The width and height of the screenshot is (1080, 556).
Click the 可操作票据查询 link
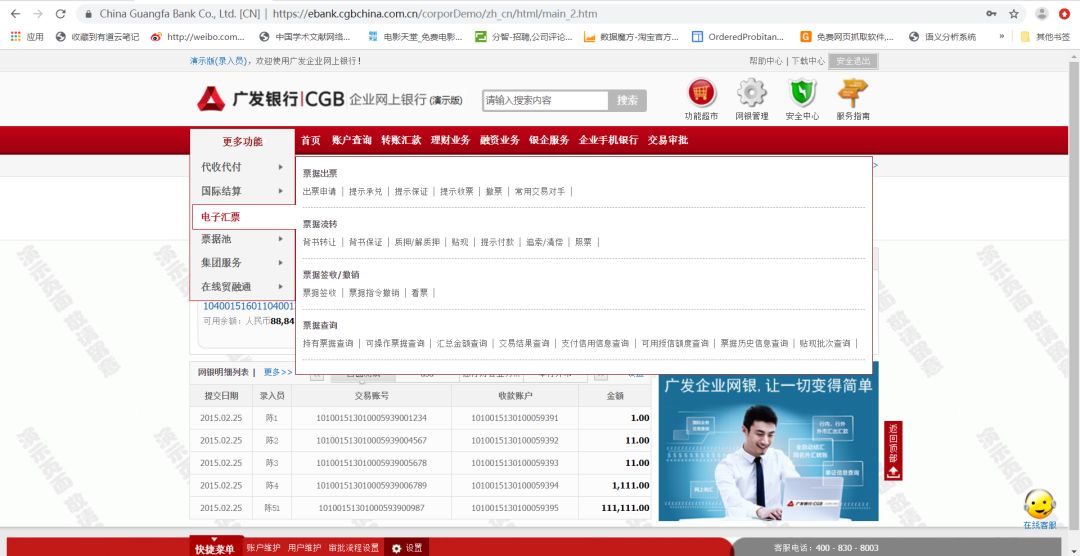395,343
